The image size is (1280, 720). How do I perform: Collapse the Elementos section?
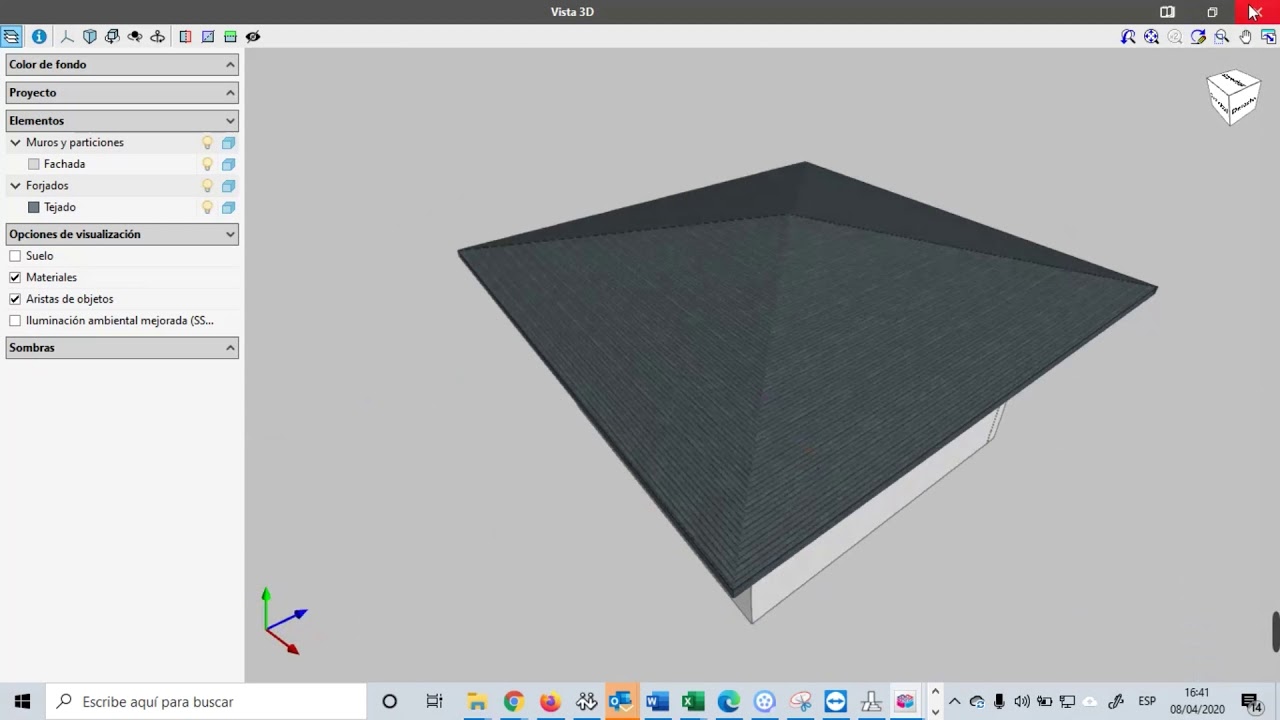[122, 120]
